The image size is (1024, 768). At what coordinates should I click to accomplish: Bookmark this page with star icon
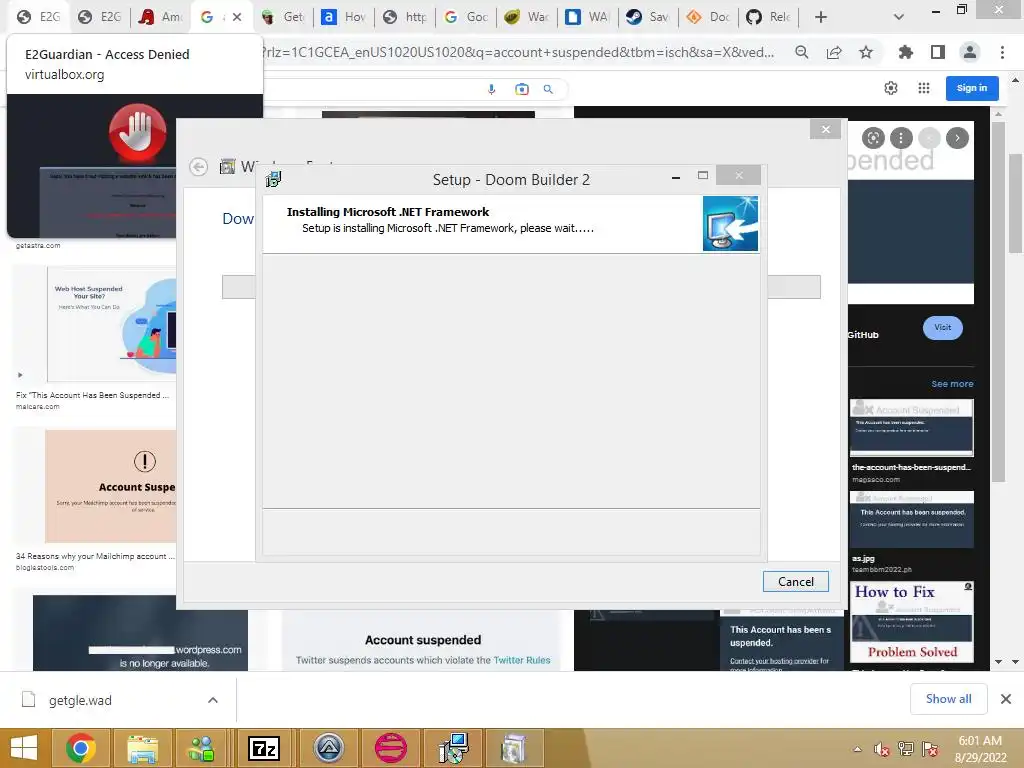click(866, 52)
